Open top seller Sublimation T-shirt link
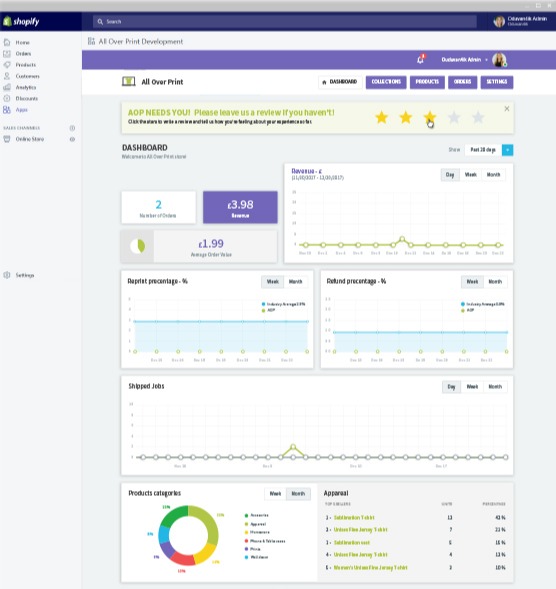 point(354,518)
